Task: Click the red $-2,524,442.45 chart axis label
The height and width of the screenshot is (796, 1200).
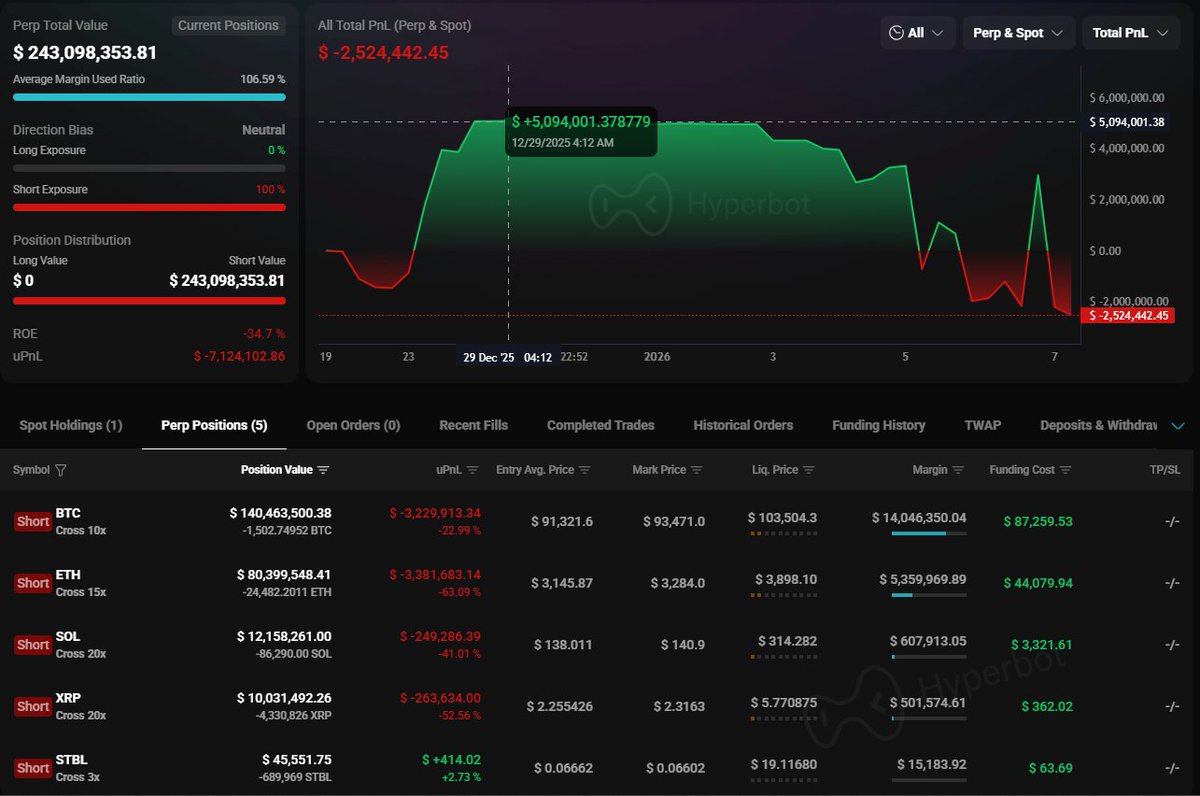Action: (1128, 315)
